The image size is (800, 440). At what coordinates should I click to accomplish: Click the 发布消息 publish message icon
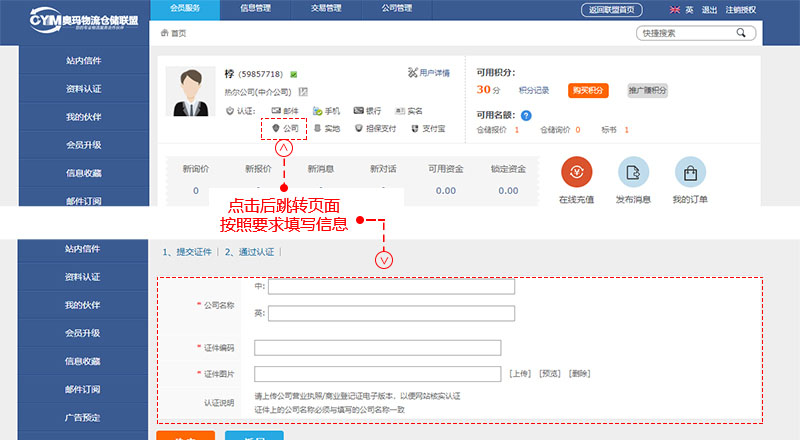pyautogui.click(x=634, y=173)
